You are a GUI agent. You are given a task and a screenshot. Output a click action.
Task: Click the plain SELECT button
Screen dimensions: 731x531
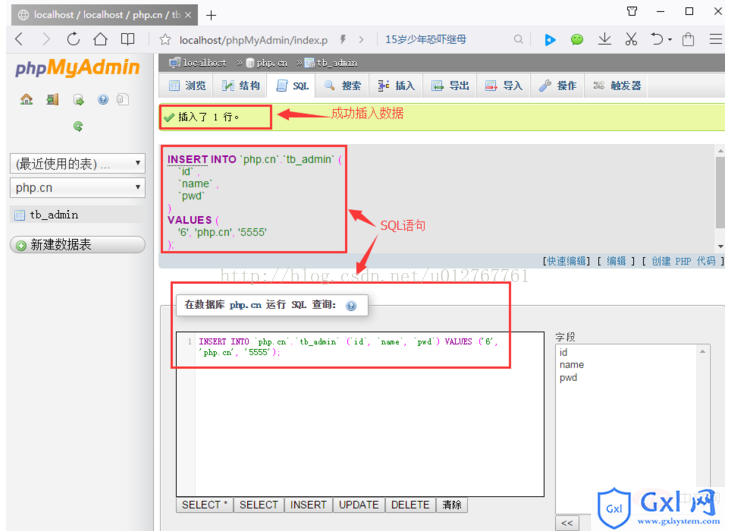(x=259, y=505)
